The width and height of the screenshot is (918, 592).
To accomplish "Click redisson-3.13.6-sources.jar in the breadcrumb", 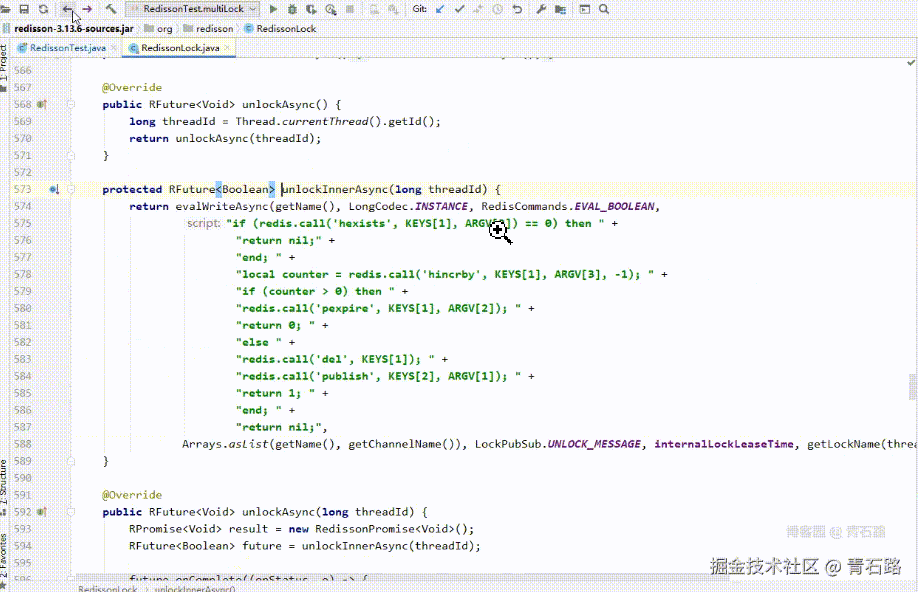I will 73,29.
